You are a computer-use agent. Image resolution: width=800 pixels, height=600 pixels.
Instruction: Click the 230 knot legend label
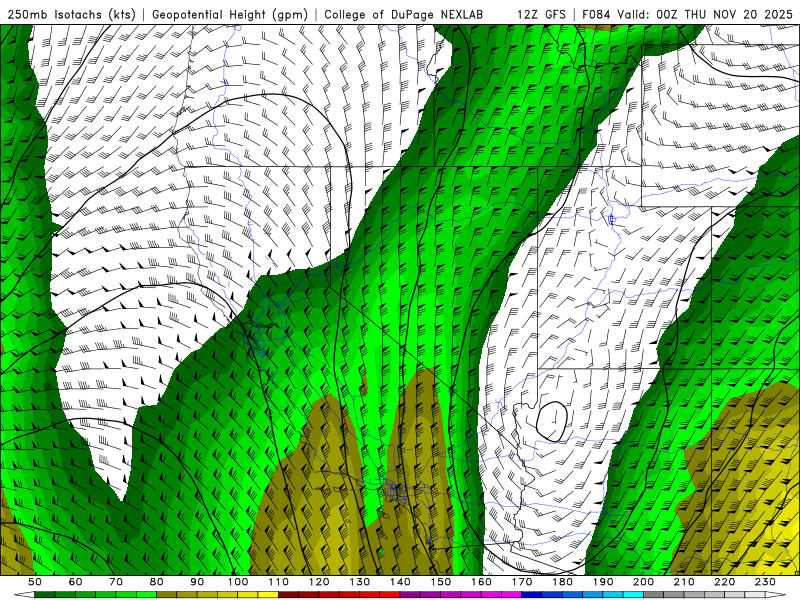pyautogui.click(x=766, y=582)
